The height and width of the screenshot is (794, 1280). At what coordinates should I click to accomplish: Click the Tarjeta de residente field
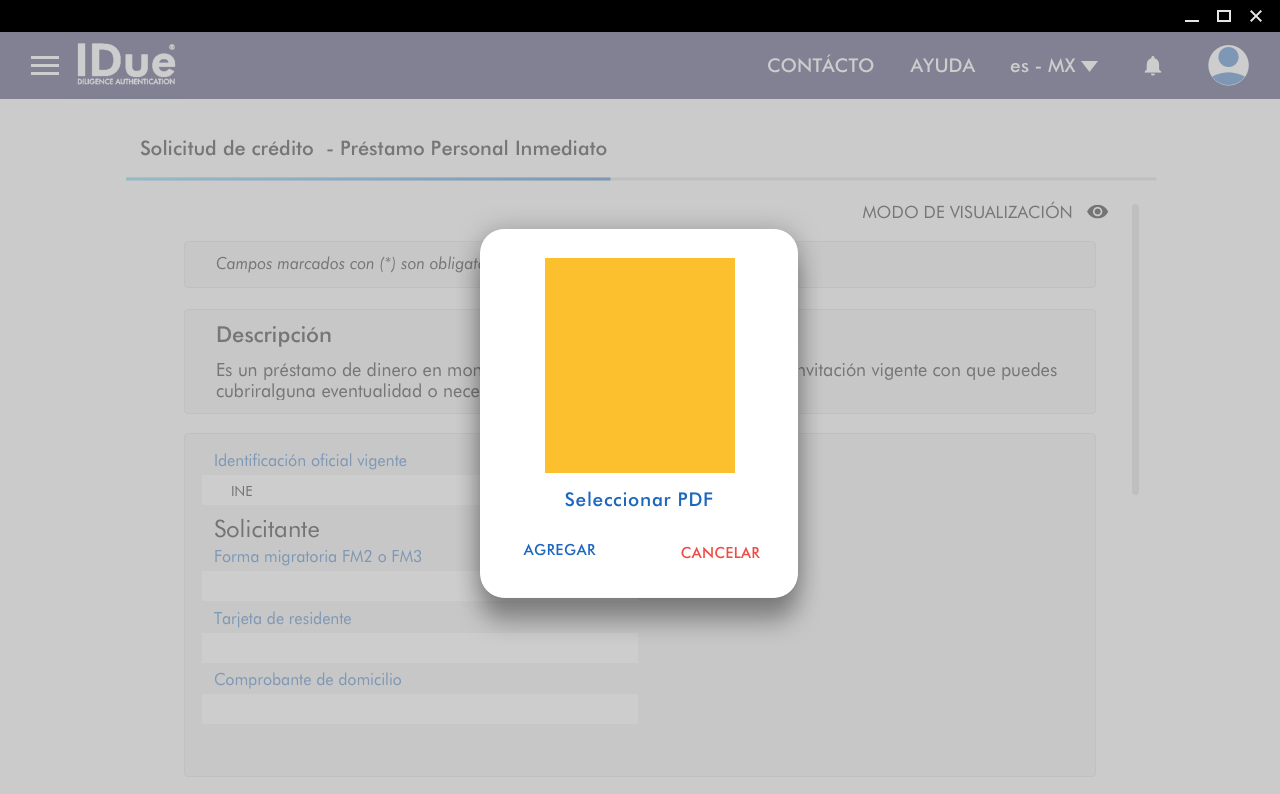coord(419,648)
